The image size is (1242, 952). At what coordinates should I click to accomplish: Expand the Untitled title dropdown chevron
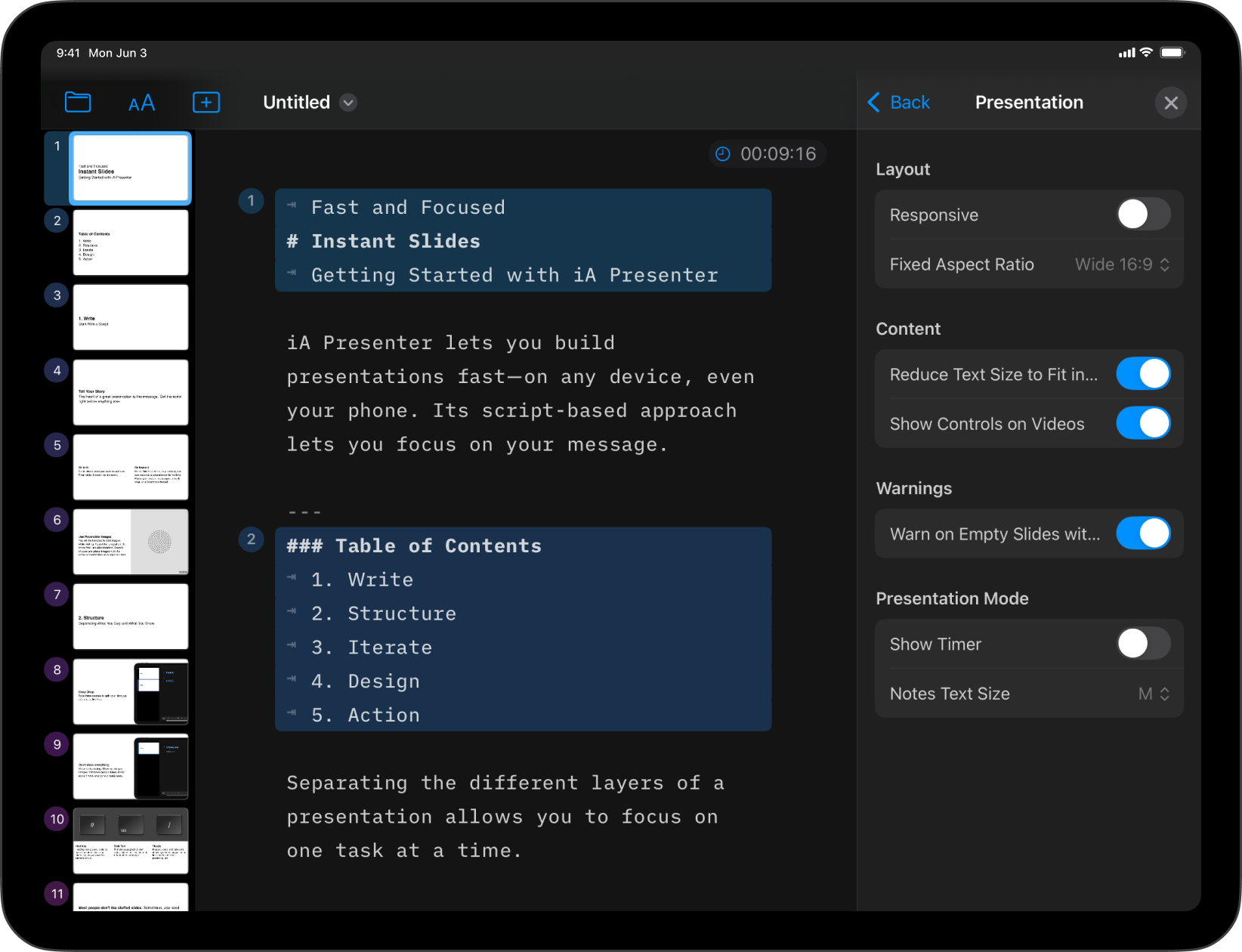(348, 103)
